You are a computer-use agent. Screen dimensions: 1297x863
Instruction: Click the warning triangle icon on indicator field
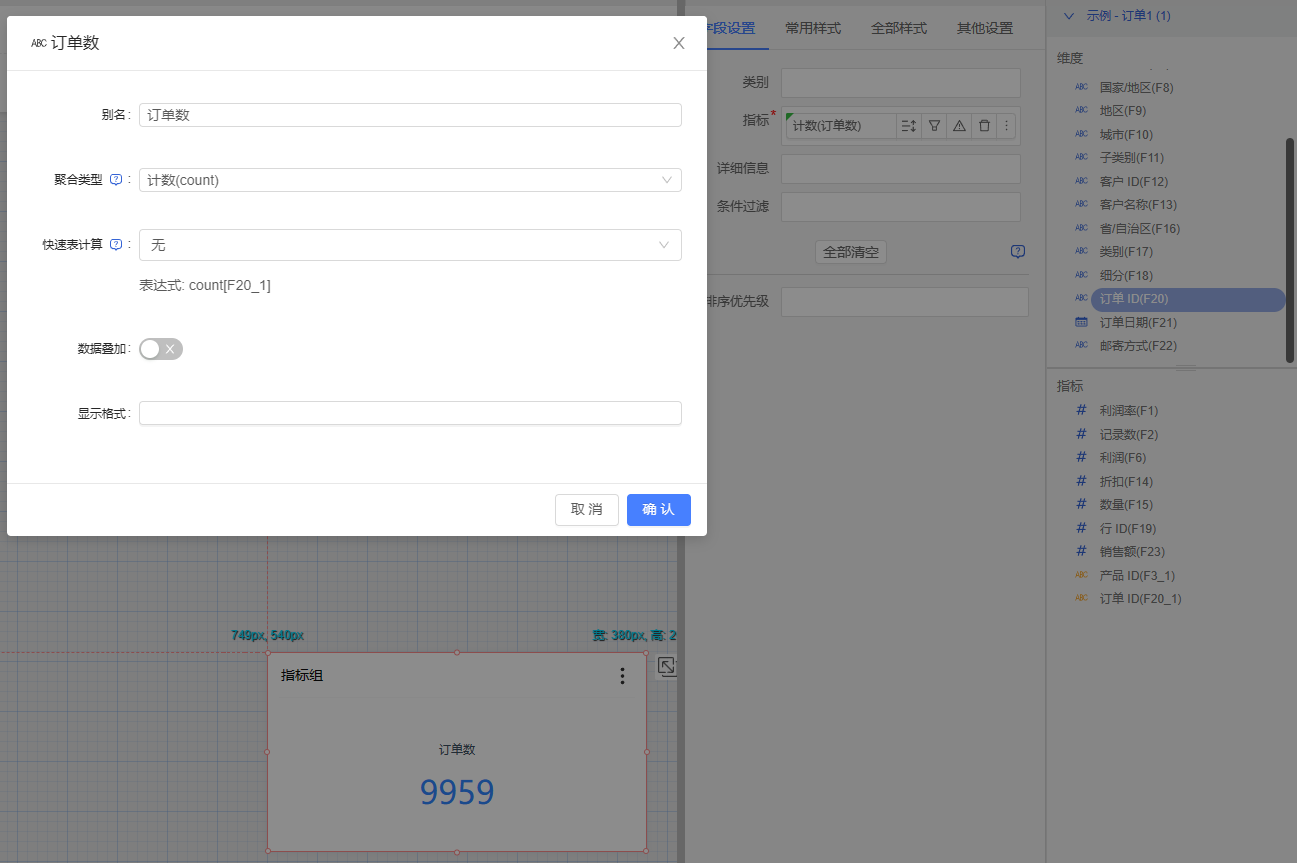pyautogui.click(x=959, y=126)
